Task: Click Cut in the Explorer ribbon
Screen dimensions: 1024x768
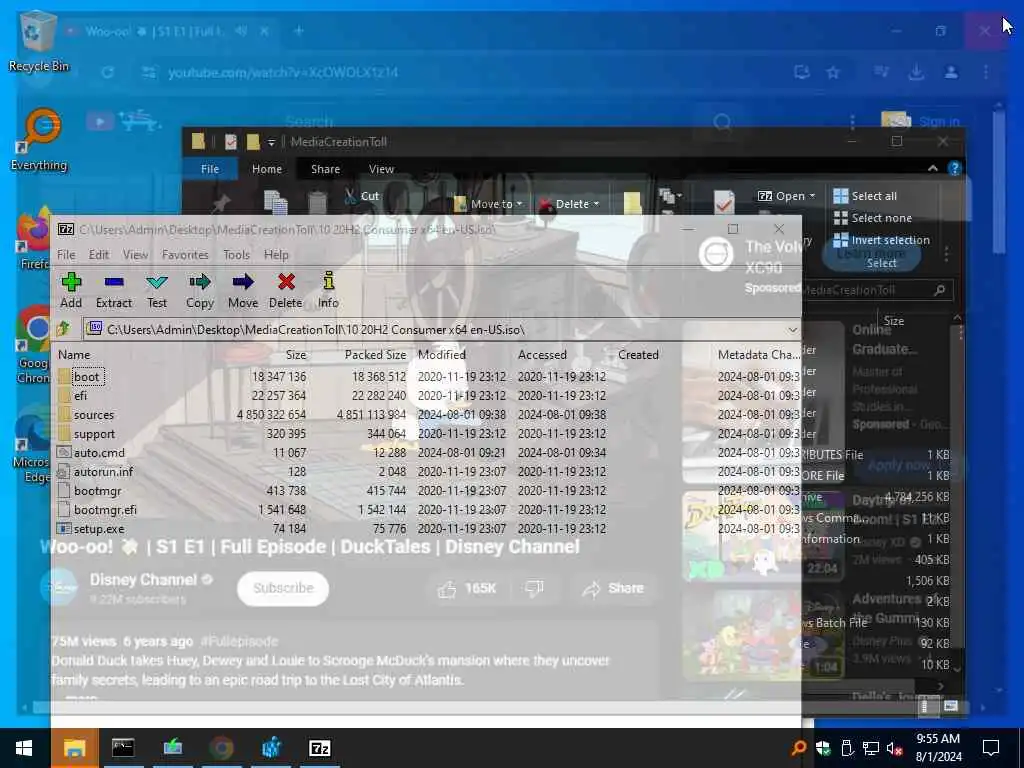Action: pyautogui.click(x=361, y=196)
